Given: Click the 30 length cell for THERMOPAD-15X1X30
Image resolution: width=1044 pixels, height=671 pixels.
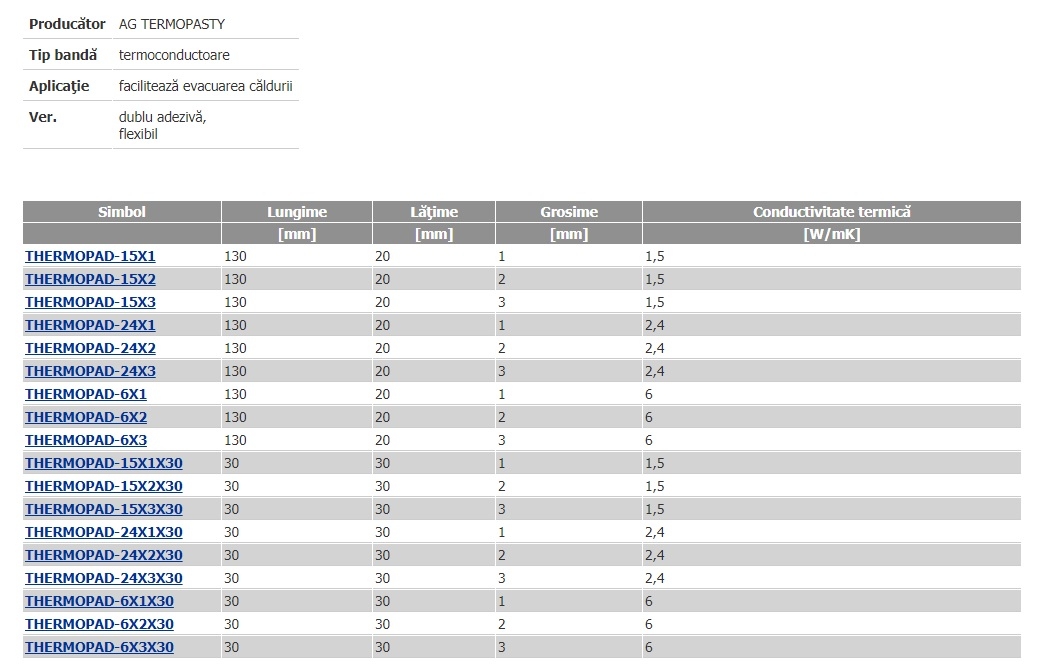Looking at the screenshot, I should point(297,463).
